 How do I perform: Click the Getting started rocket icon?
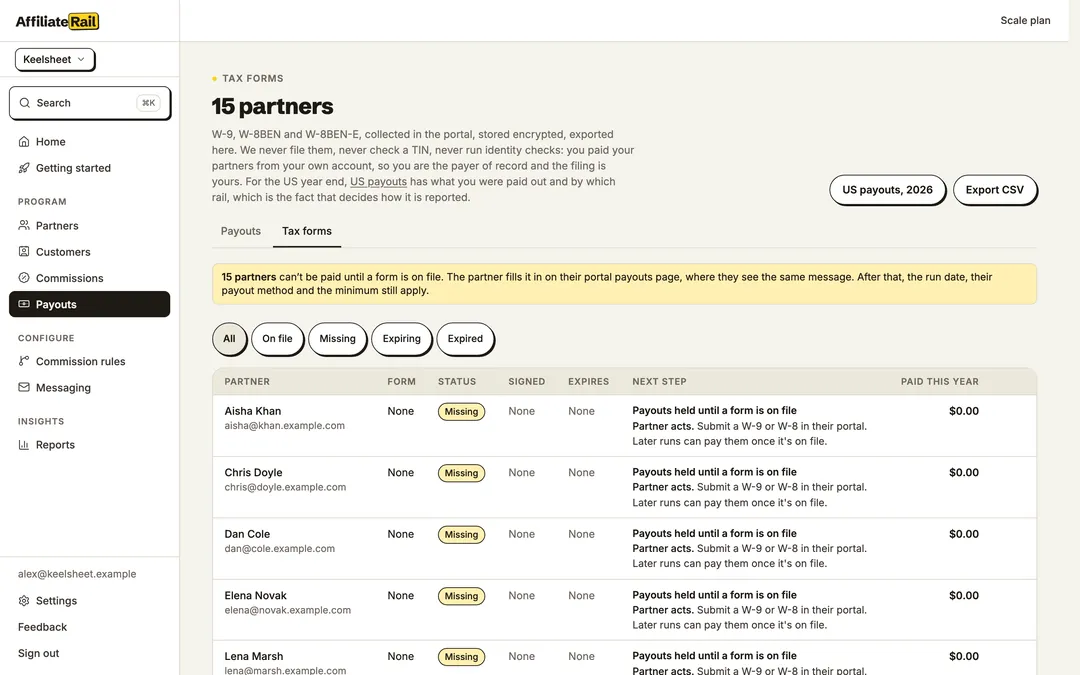[x=24, y=167]
